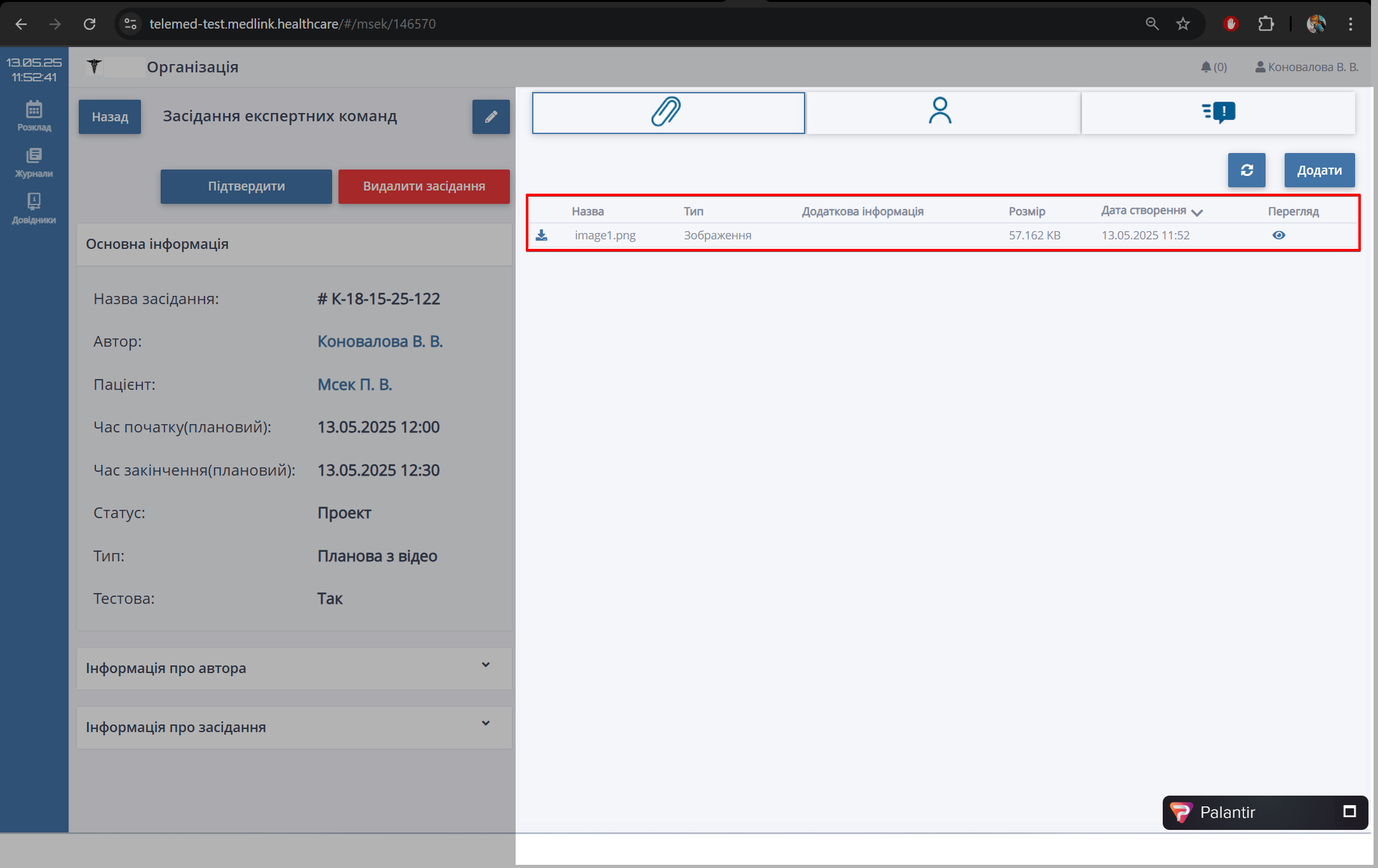
Task: Download the image1.png file
Action: click(x=541, y=236)
